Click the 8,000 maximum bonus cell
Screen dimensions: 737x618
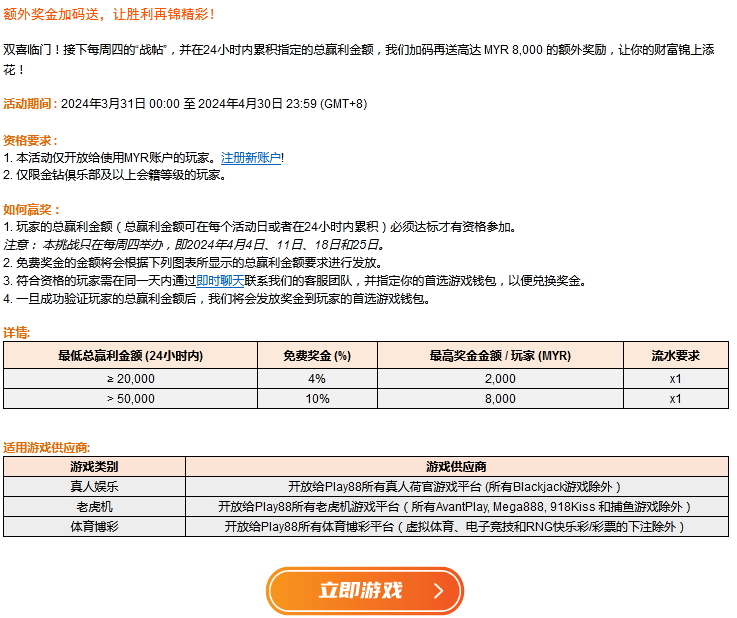[500, 398]
